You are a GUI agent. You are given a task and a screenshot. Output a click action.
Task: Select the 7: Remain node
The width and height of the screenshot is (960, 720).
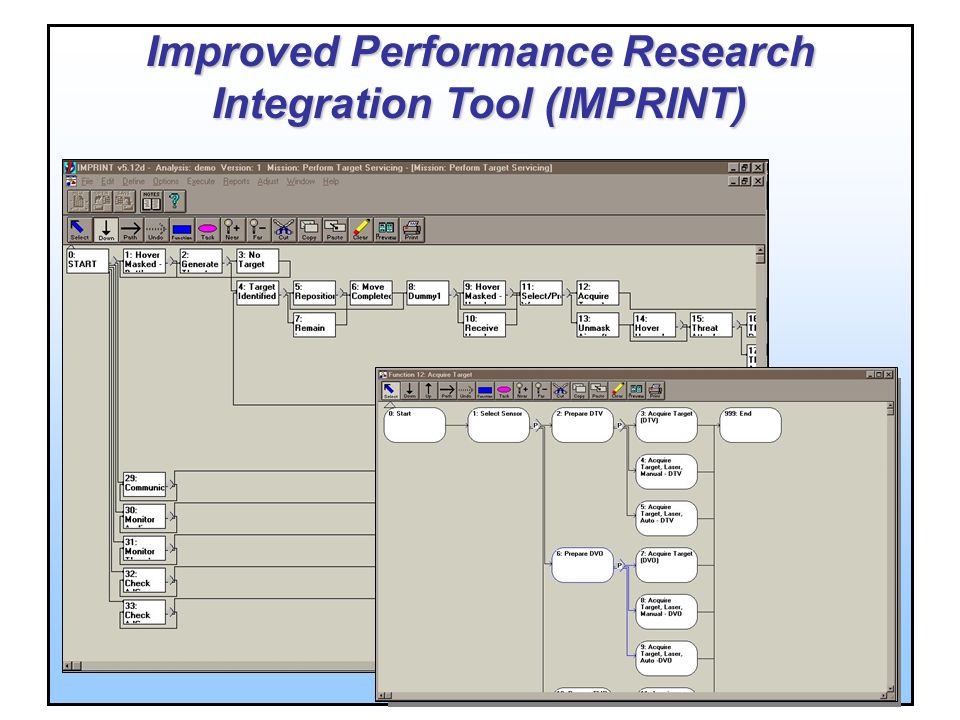[314, 324]
